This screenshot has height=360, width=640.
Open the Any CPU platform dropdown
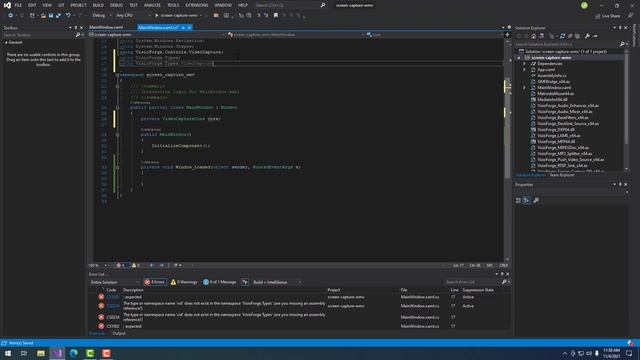(133, 16)
